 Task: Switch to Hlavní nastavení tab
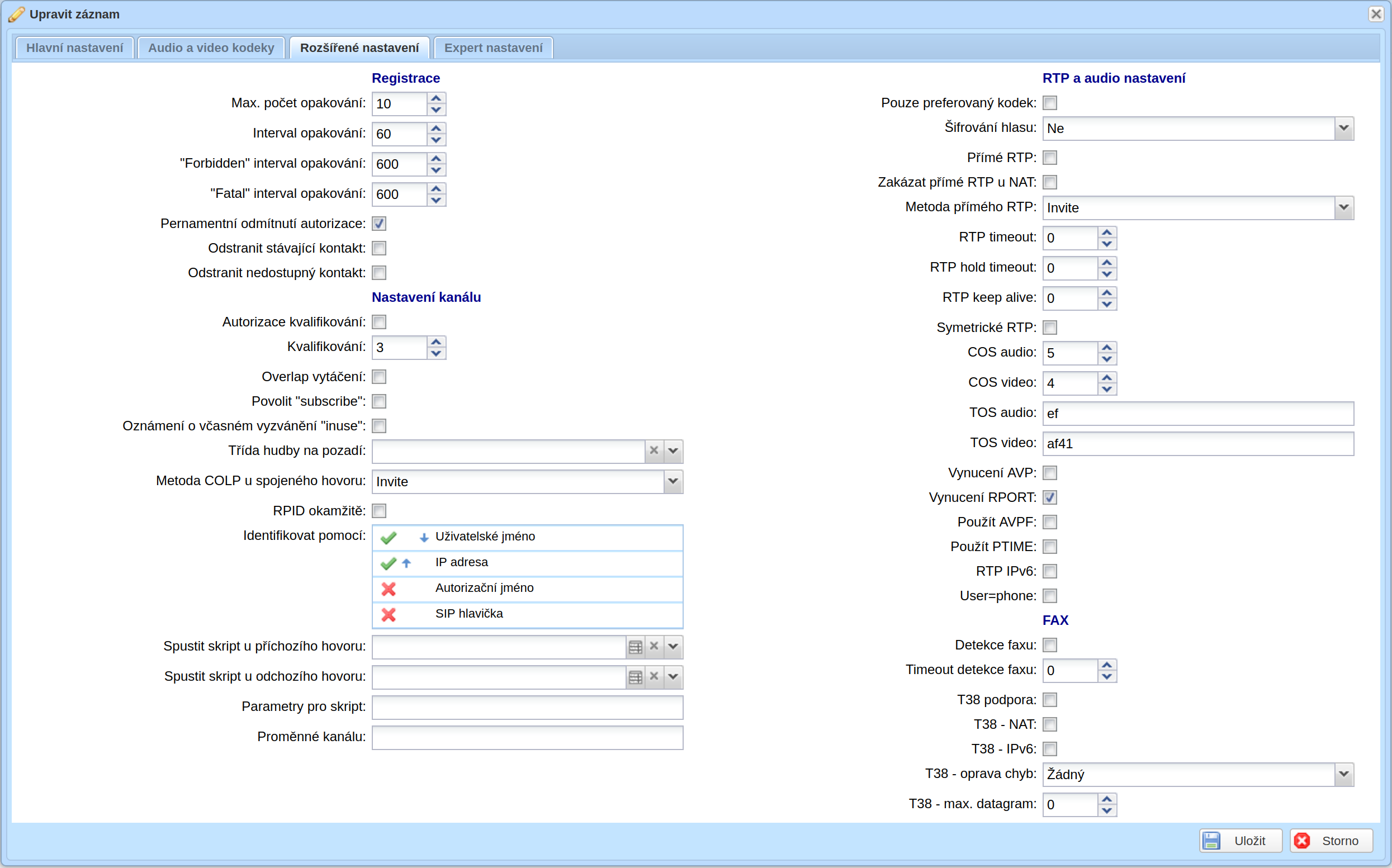[x=74, y=48]
